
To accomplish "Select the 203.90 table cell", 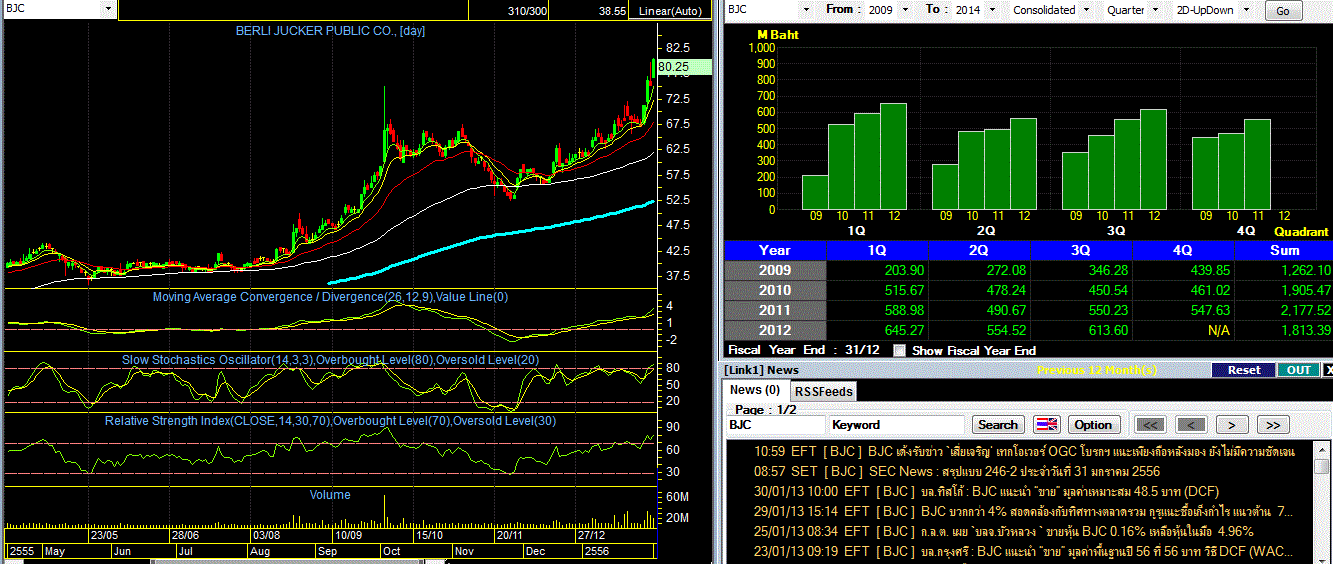I will click(x=877, y=270).
